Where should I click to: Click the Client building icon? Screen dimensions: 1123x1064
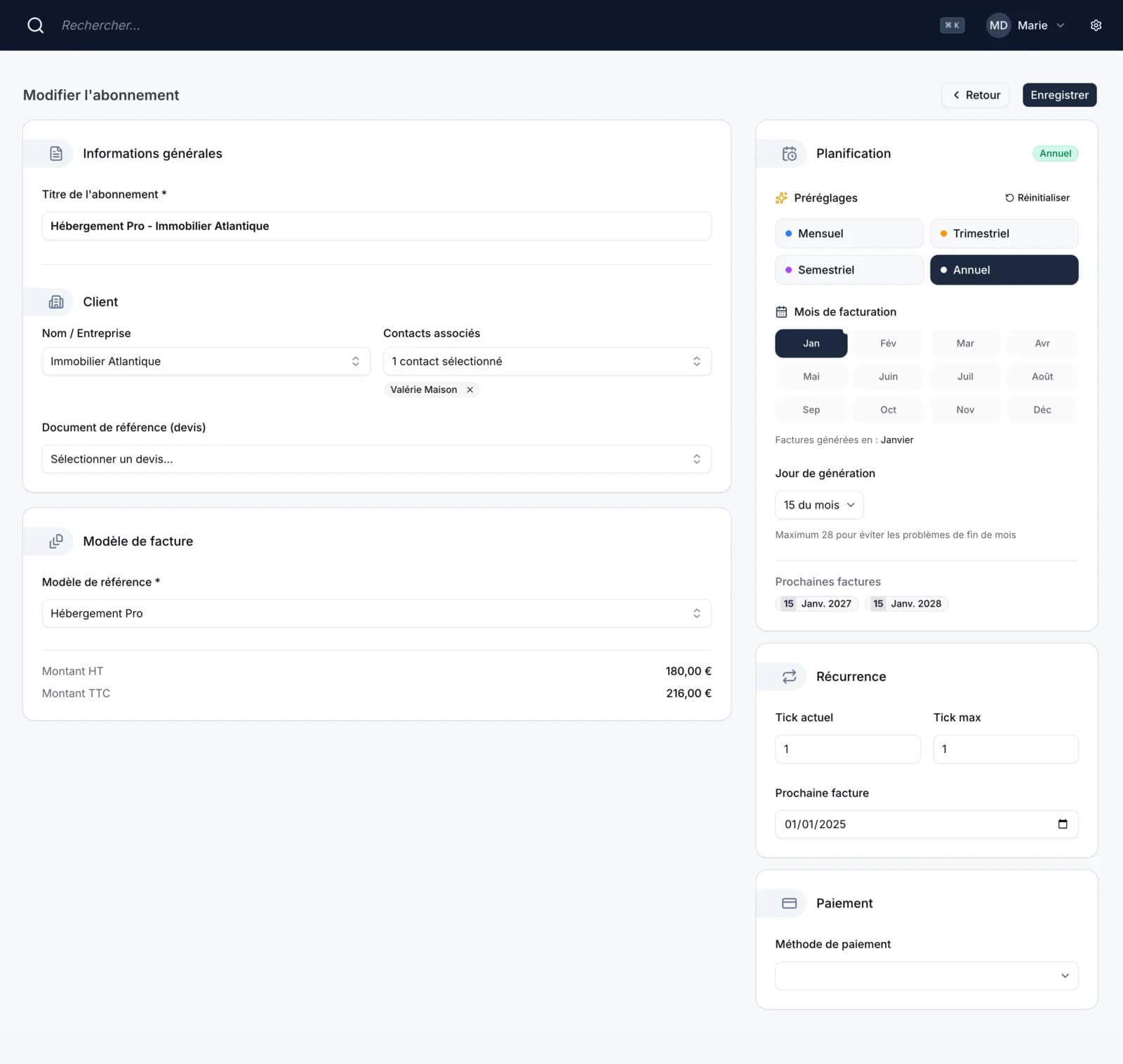56,302
